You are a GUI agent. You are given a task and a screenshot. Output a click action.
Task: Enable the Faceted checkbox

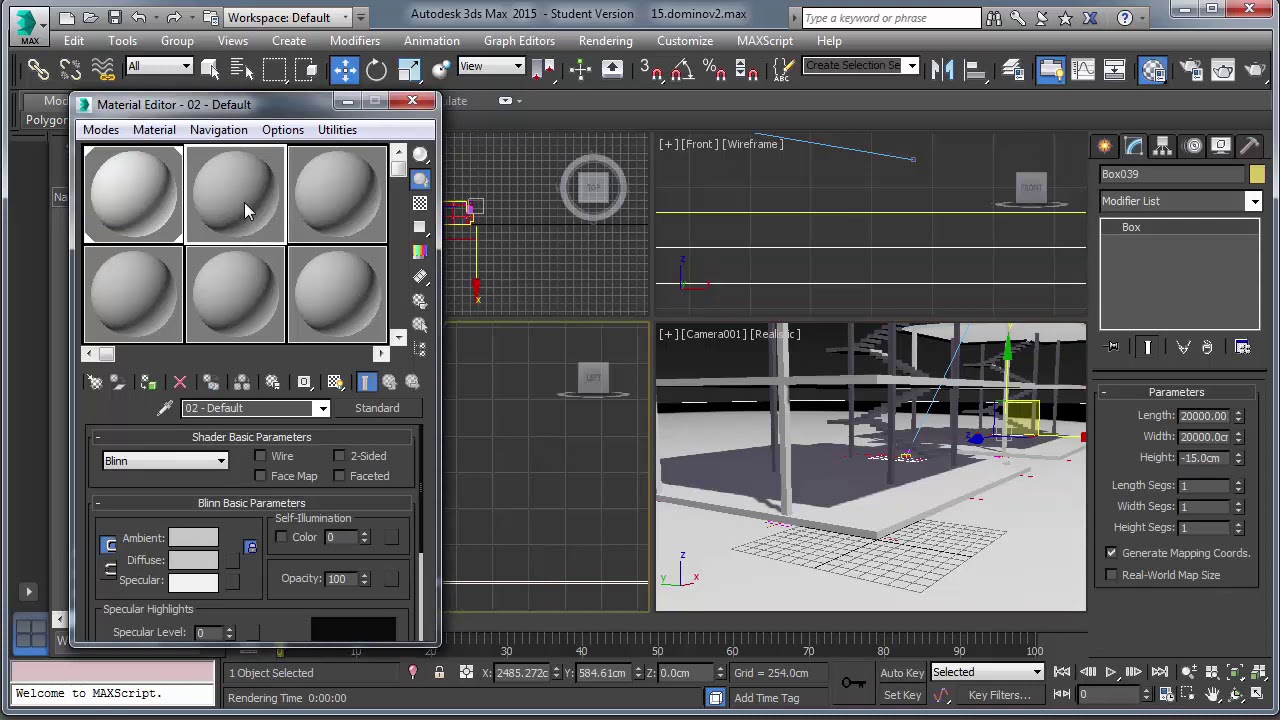click(339, 476)
